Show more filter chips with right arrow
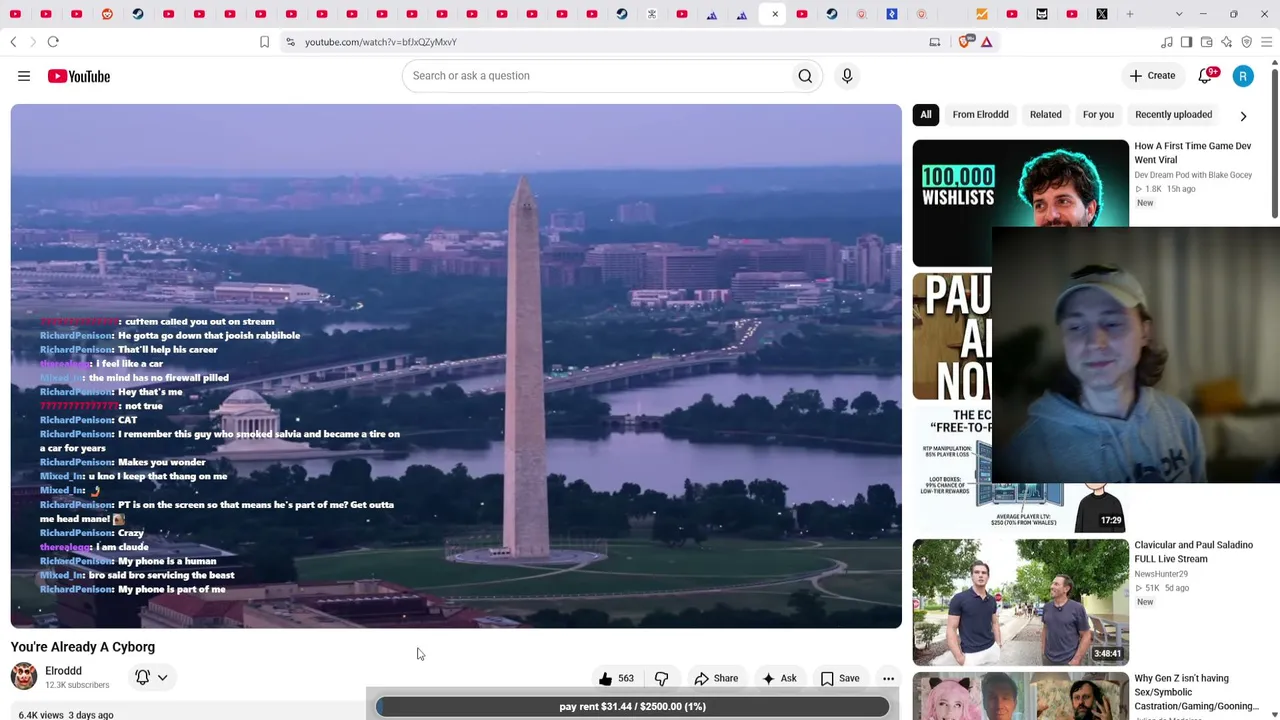 1243,116
